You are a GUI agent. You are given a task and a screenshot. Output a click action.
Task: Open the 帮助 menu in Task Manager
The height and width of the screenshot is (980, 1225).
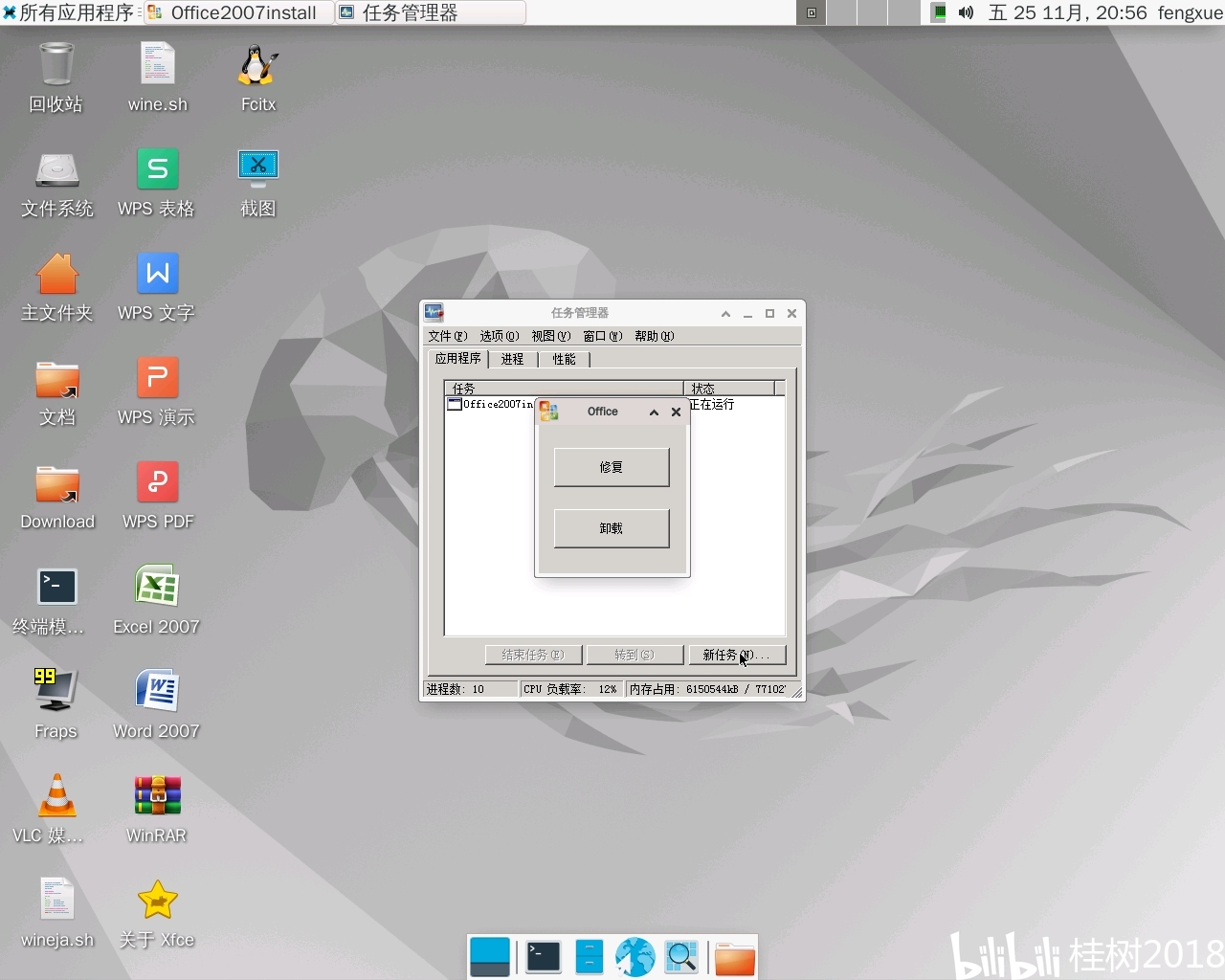click(655, 336)
